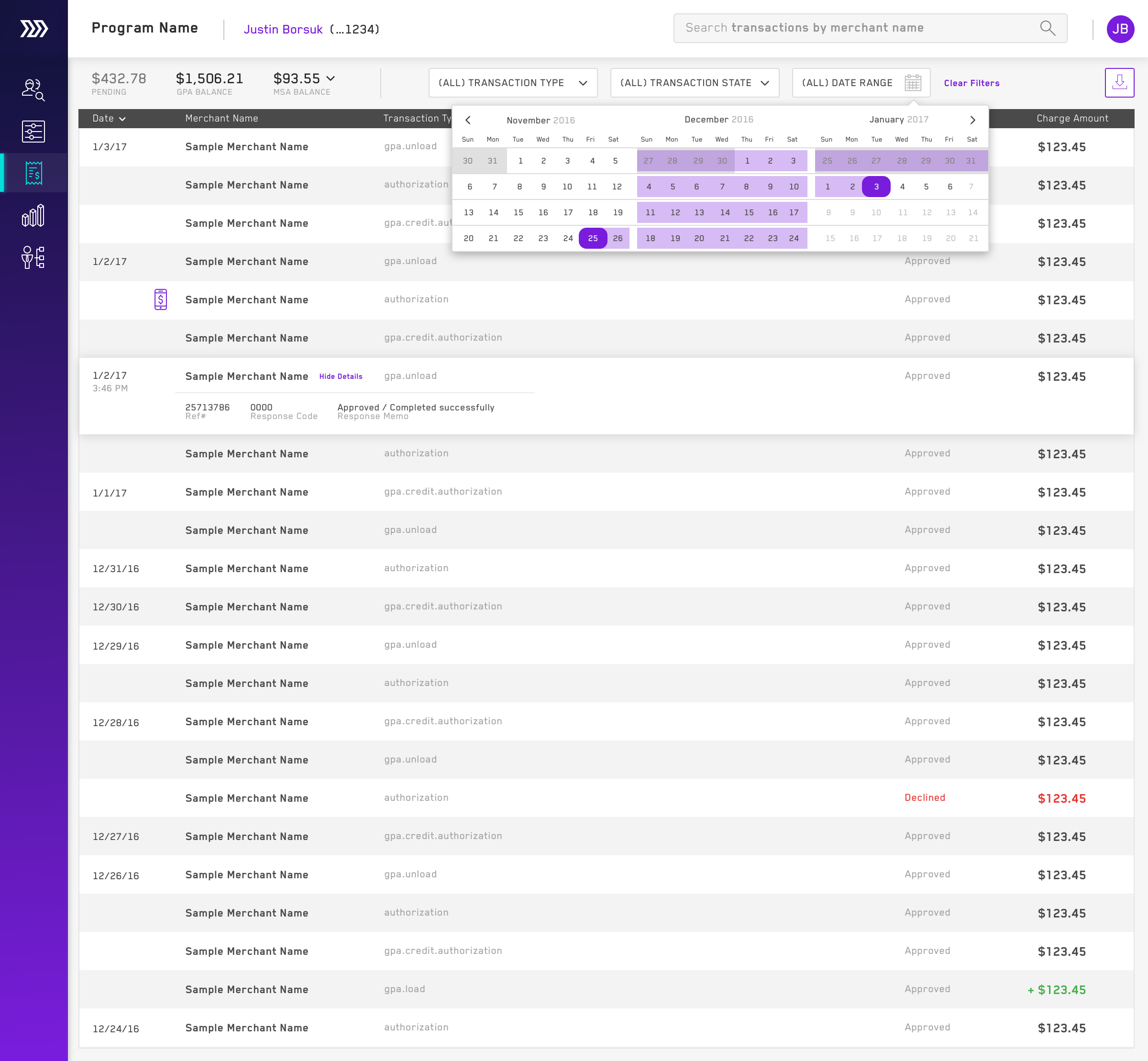Click the $432.78 pending amount

(119, 78)
